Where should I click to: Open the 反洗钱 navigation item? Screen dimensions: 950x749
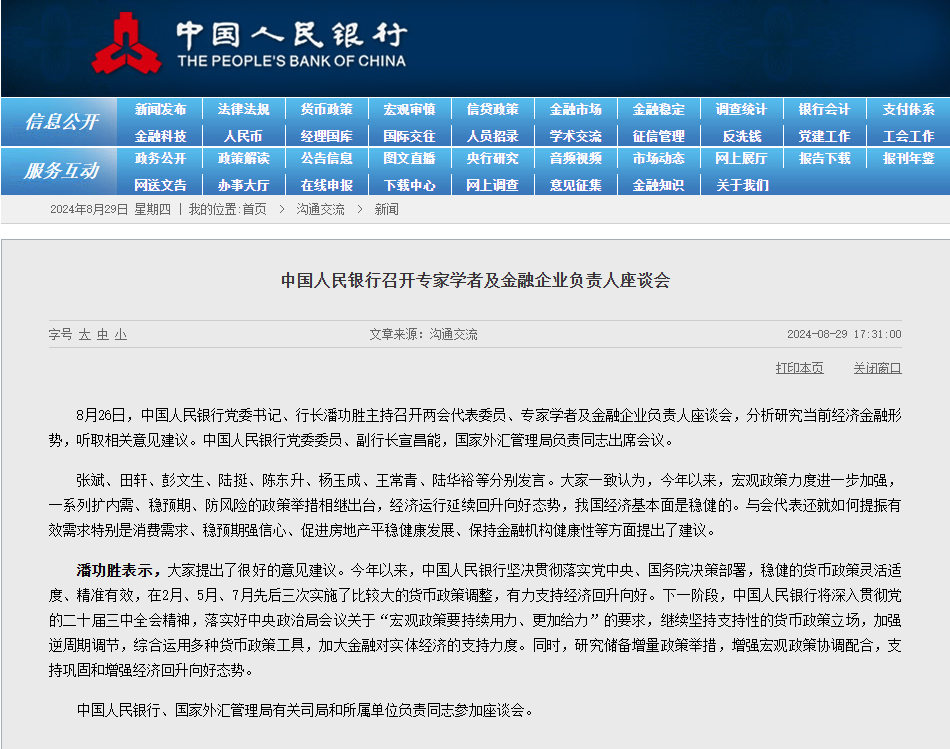[x=741, y=135]
